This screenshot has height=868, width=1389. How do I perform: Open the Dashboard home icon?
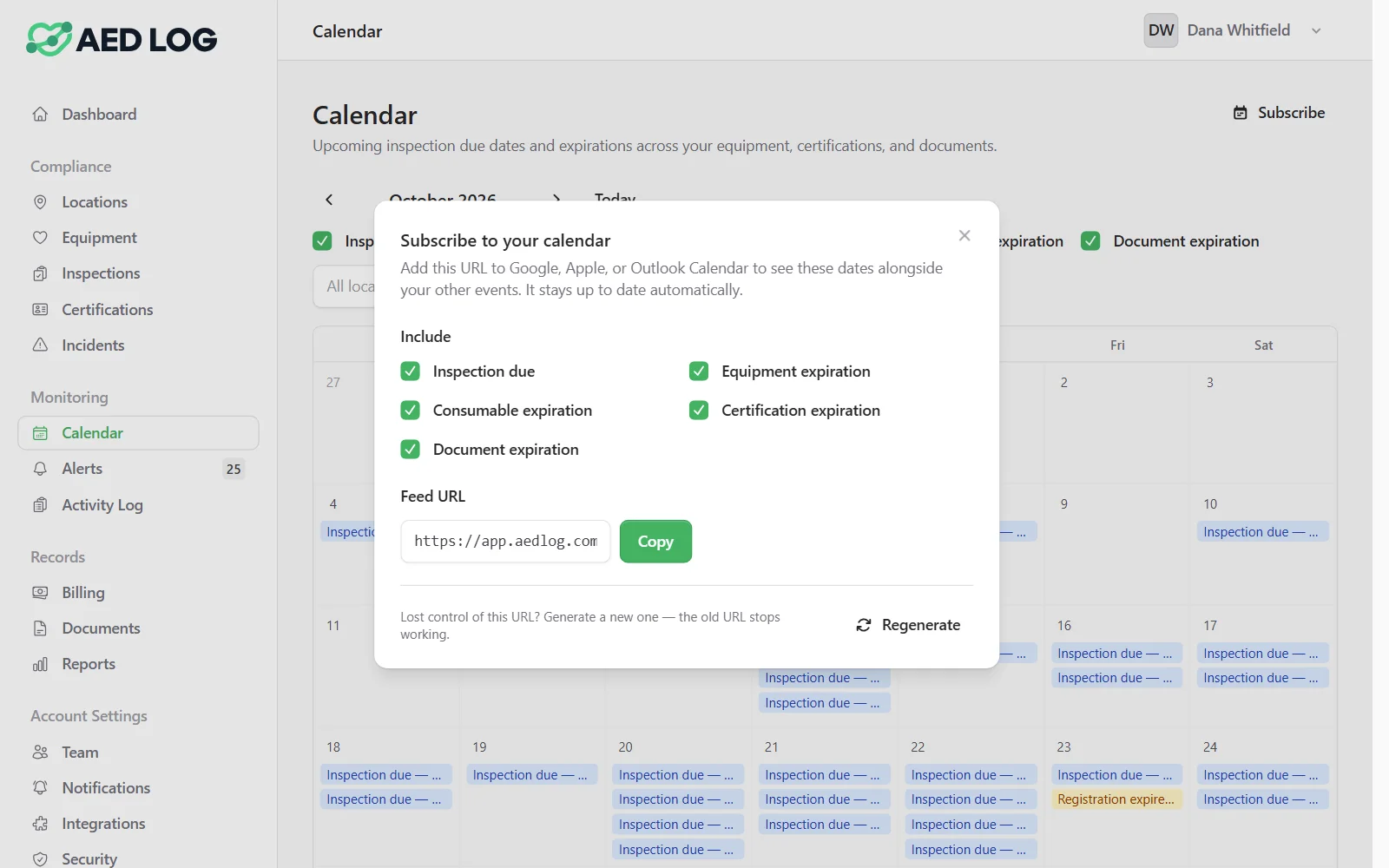click(x=40, y=115)
